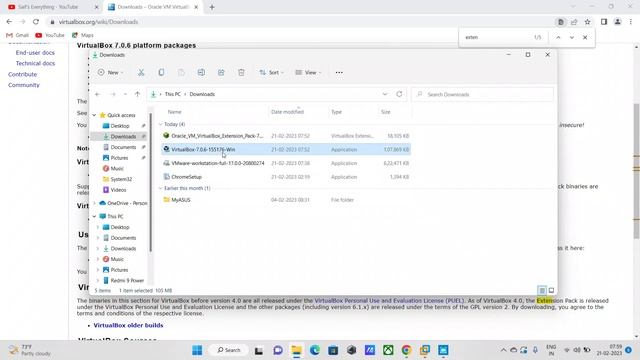Switch to large thumbnails view icon
Image resolution: width=640 pixels, height=360 pixels.
(x=551, y=290)
